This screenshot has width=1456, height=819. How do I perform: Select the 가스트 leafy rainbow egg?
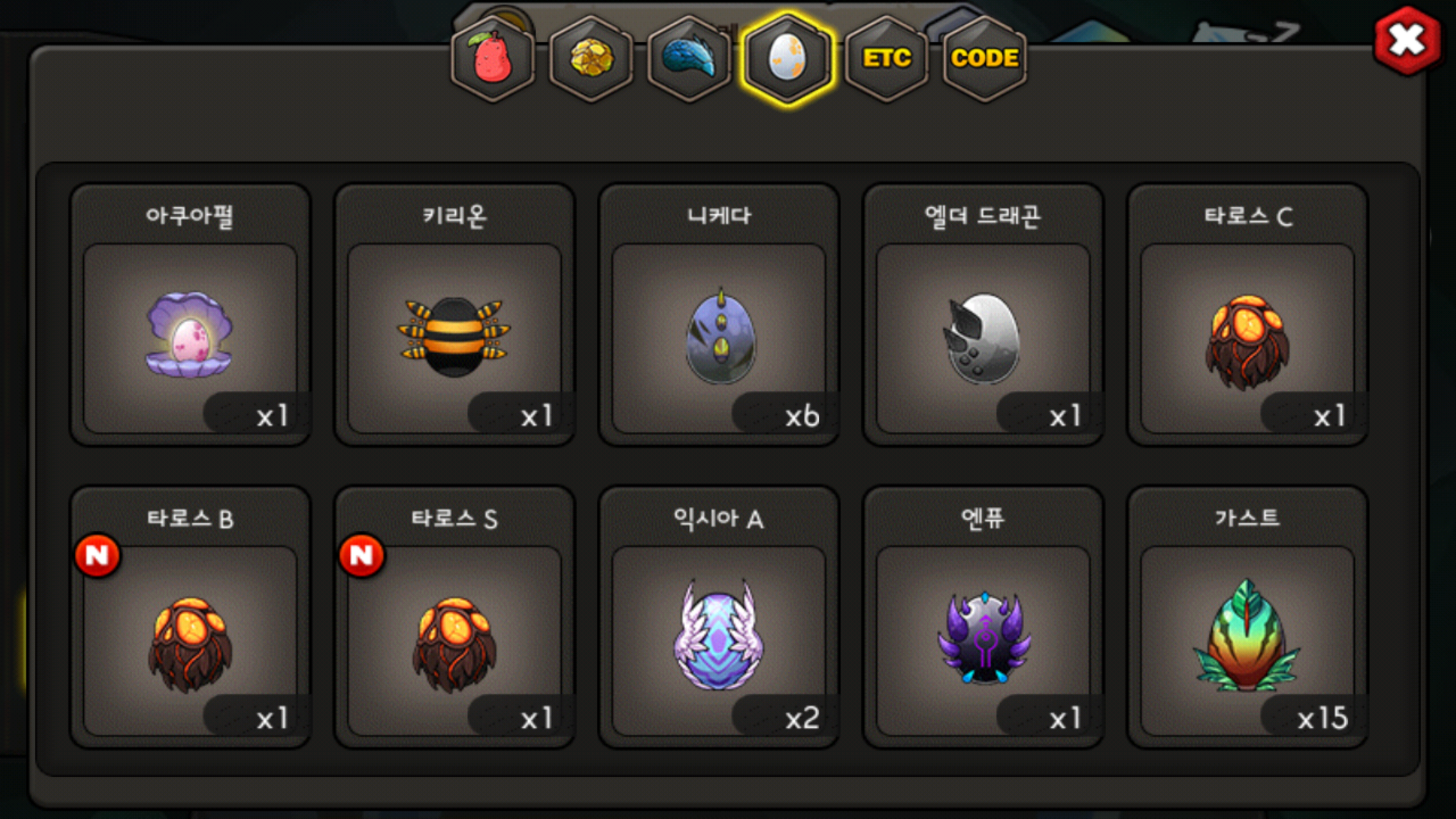click(x=1247, y=617)
